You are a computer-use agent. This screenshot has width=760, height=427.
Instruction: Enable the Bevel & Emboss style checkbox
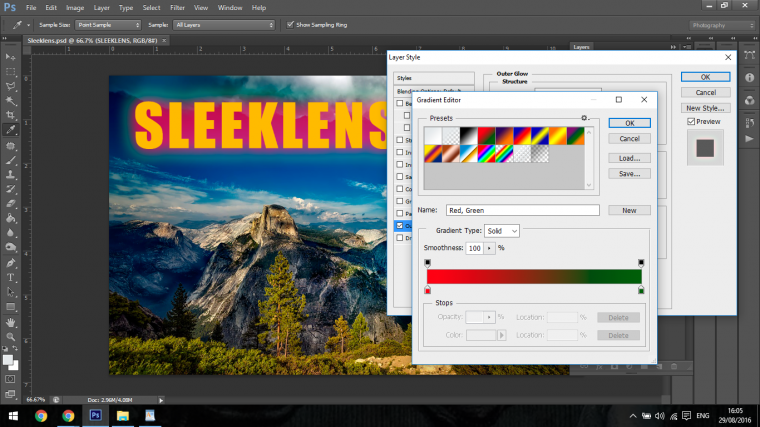point(399,103)
